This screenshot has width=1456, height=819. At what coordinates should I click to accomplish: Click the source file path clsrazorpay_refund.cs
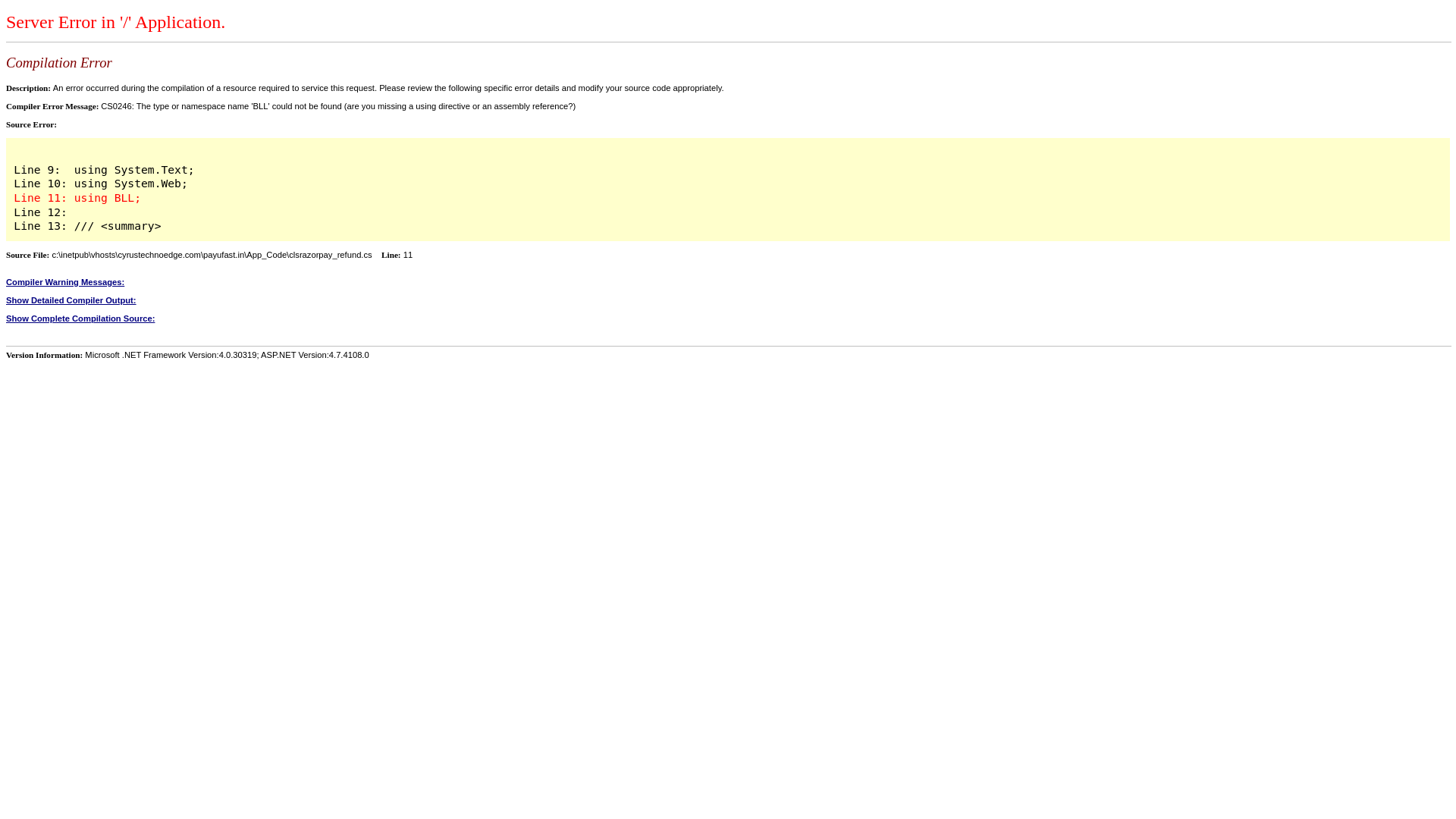click(212, 255)
